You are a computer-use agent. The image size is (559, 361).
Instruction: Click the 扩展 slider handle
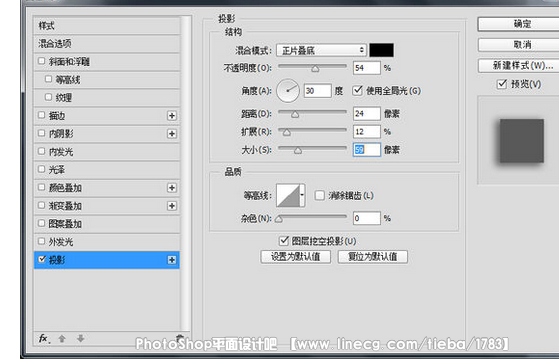tap(287, 132)
